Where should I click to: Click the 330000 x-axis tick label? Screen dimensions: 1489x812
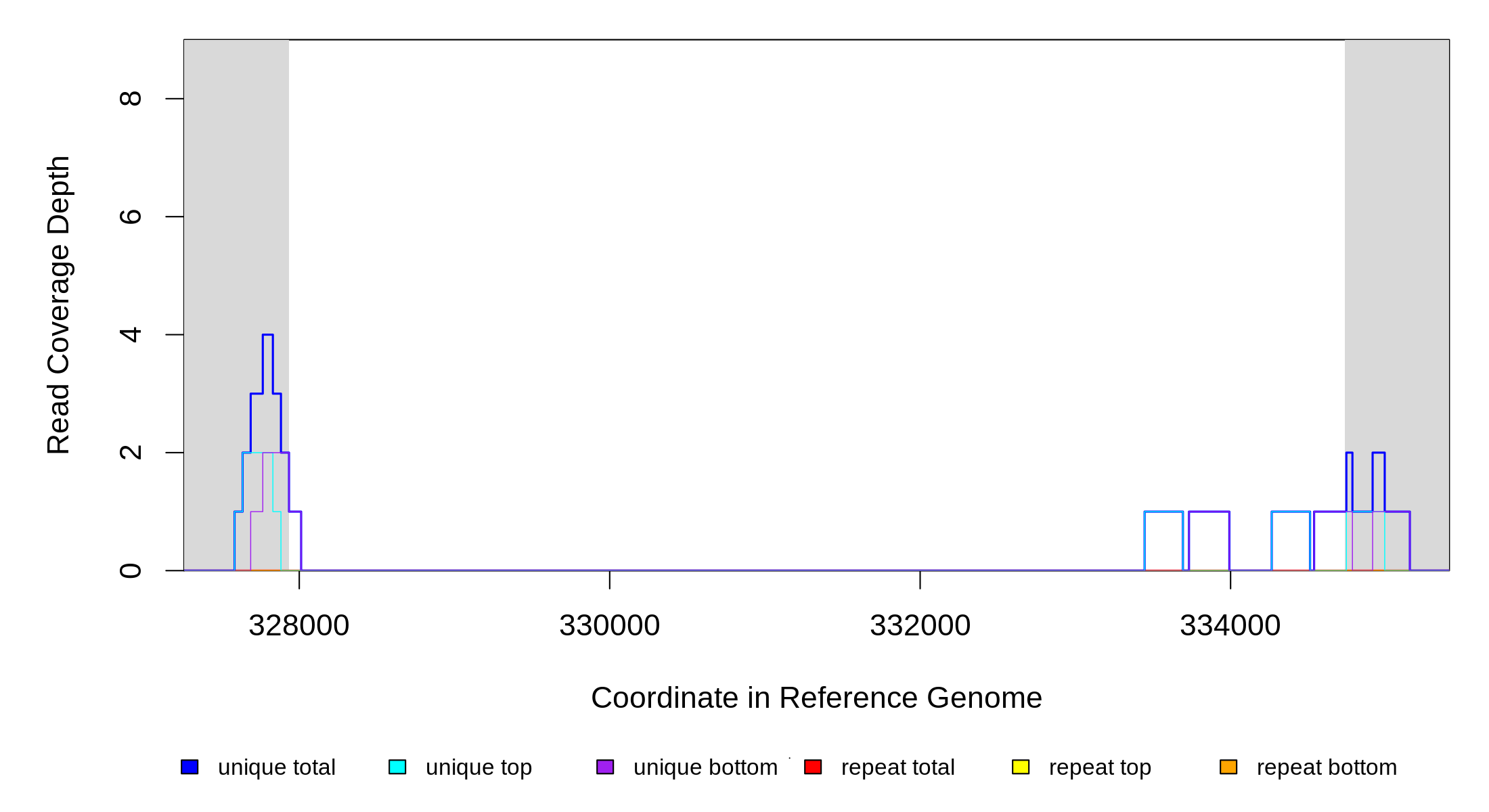click(x=609, y=625)
